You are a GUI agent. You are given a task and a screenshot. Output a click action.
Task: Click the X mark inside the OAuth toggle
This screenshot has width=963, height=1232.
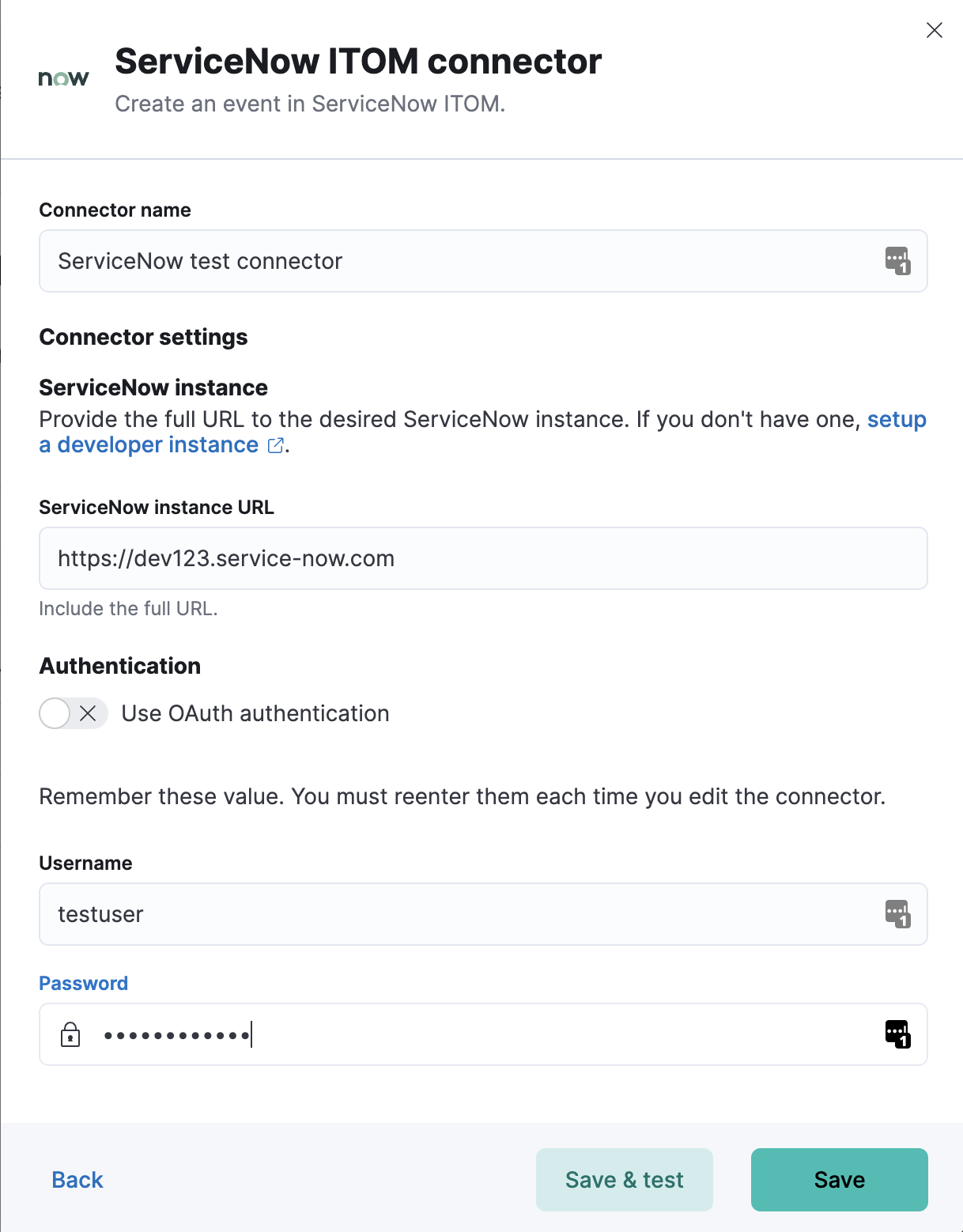[89, 713]
